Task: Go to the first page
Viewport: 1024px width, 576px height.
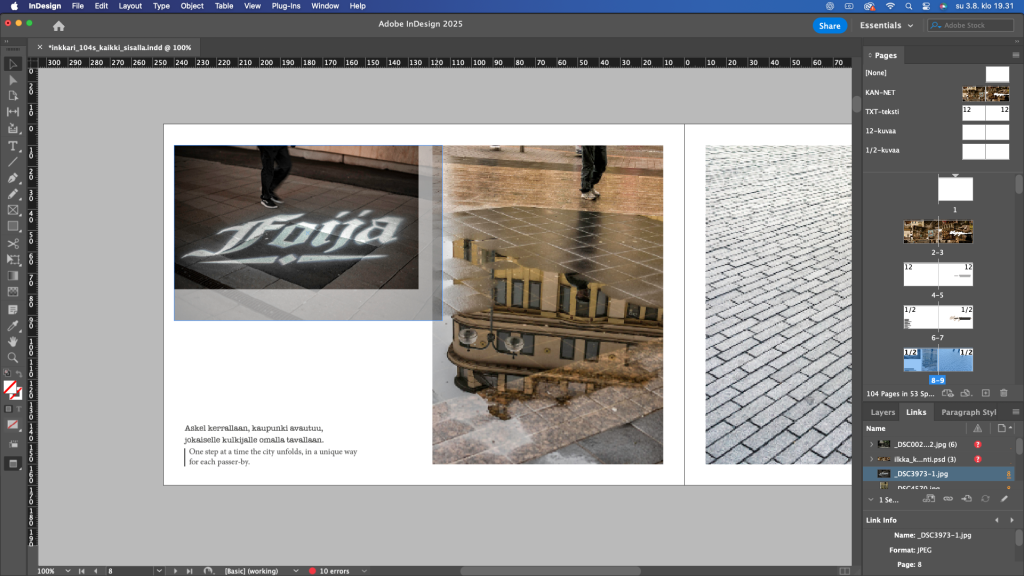Action: [x=82, y=571]
